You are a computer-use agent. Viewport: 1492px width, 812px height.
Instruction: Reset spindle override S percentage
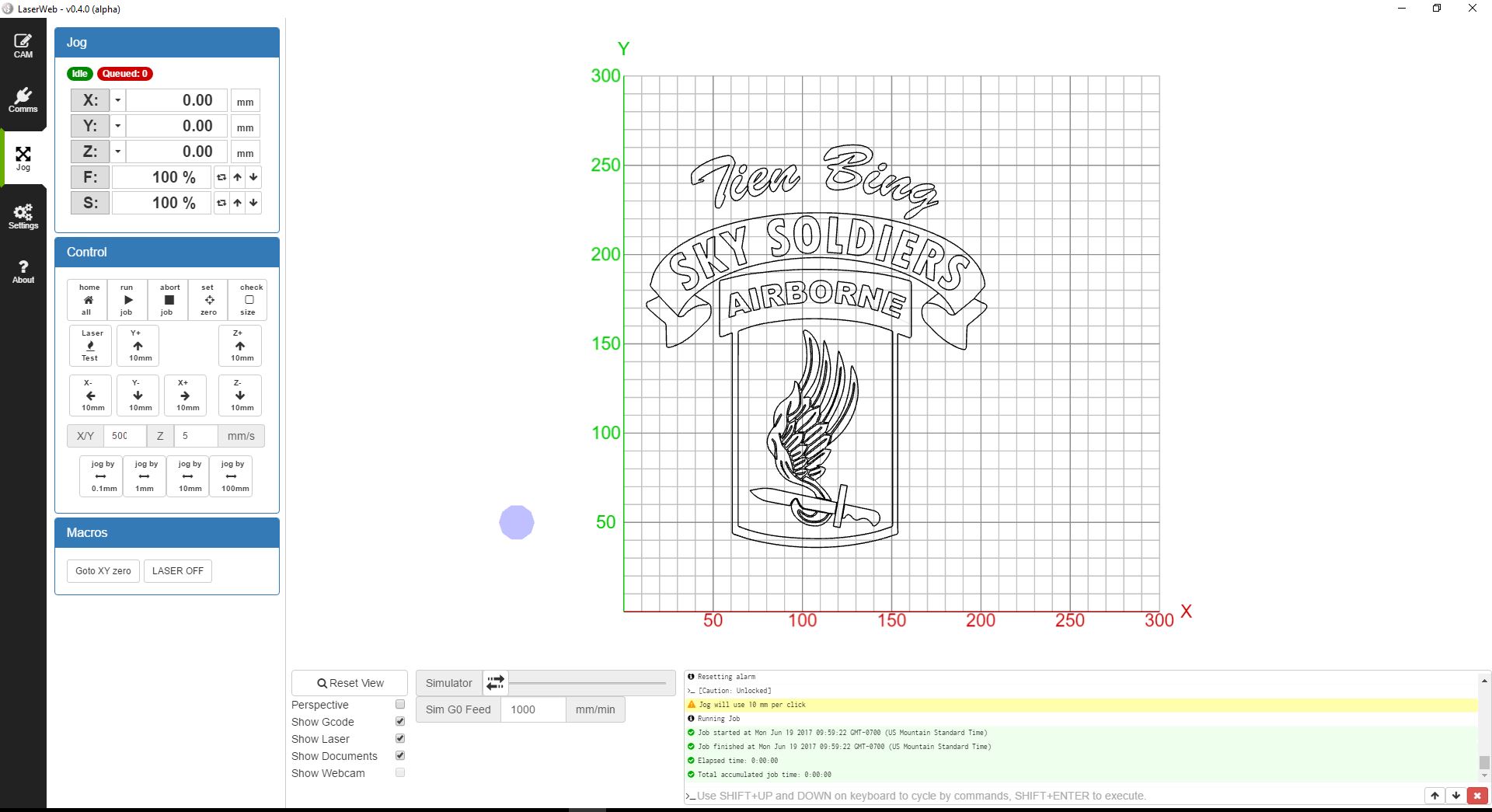tap(221, 203)
